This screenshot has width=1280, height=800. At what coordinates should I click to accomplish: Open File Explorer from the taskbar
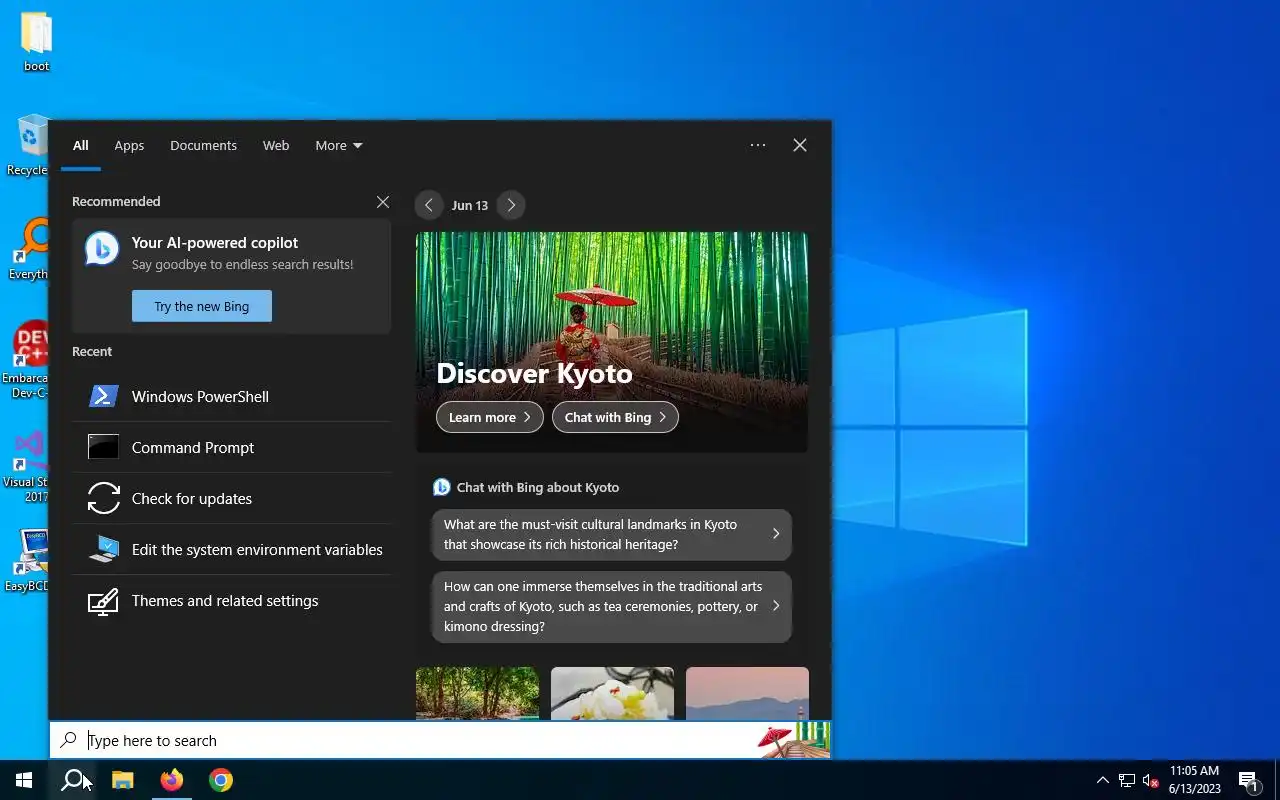122,780
